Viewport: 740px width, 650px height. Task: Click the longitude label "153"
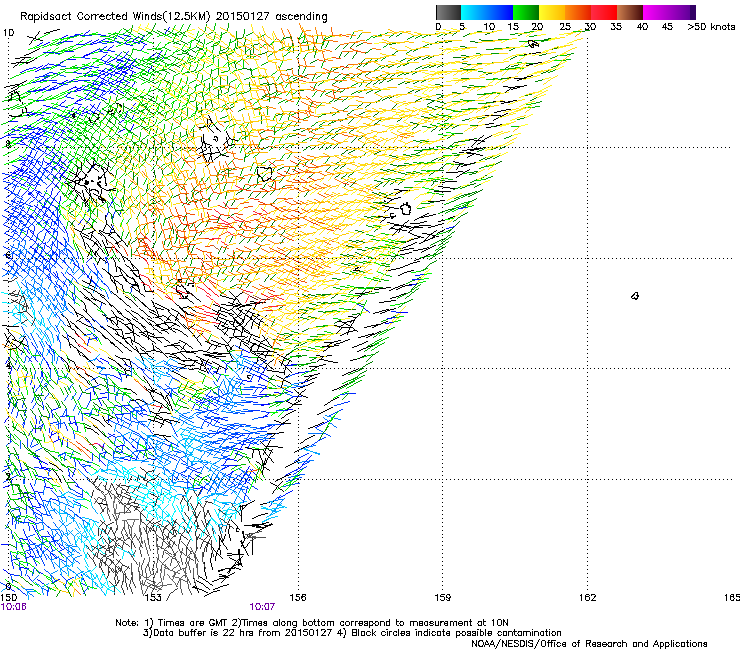[x=153, y=598]
